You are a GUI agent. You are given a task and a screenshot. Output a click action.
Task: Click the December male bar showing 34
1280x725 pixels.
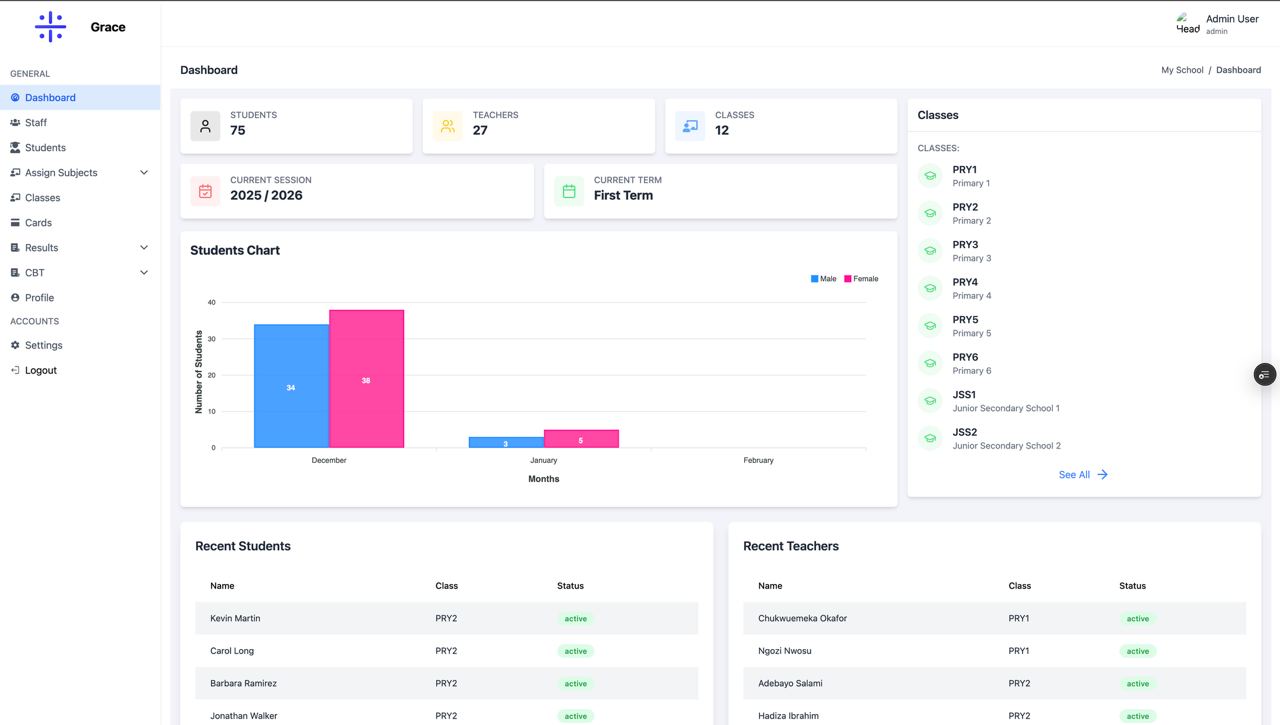tap(291, 386)
